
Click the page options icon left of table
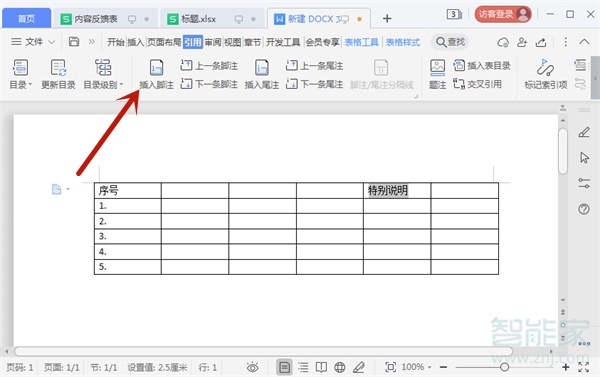coord(57,189)
